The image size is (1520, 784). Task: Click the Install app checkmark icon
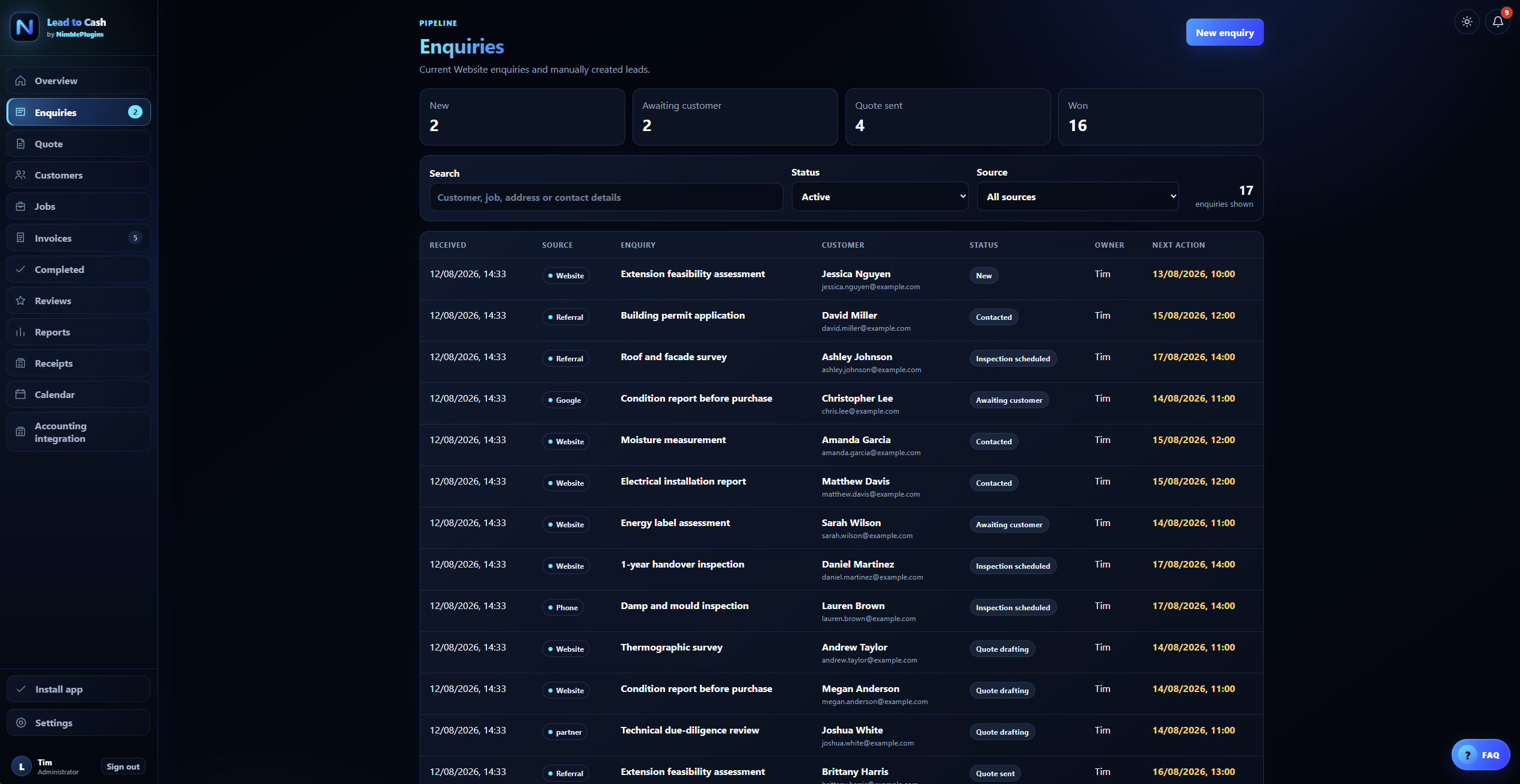(x=21, y=689)
